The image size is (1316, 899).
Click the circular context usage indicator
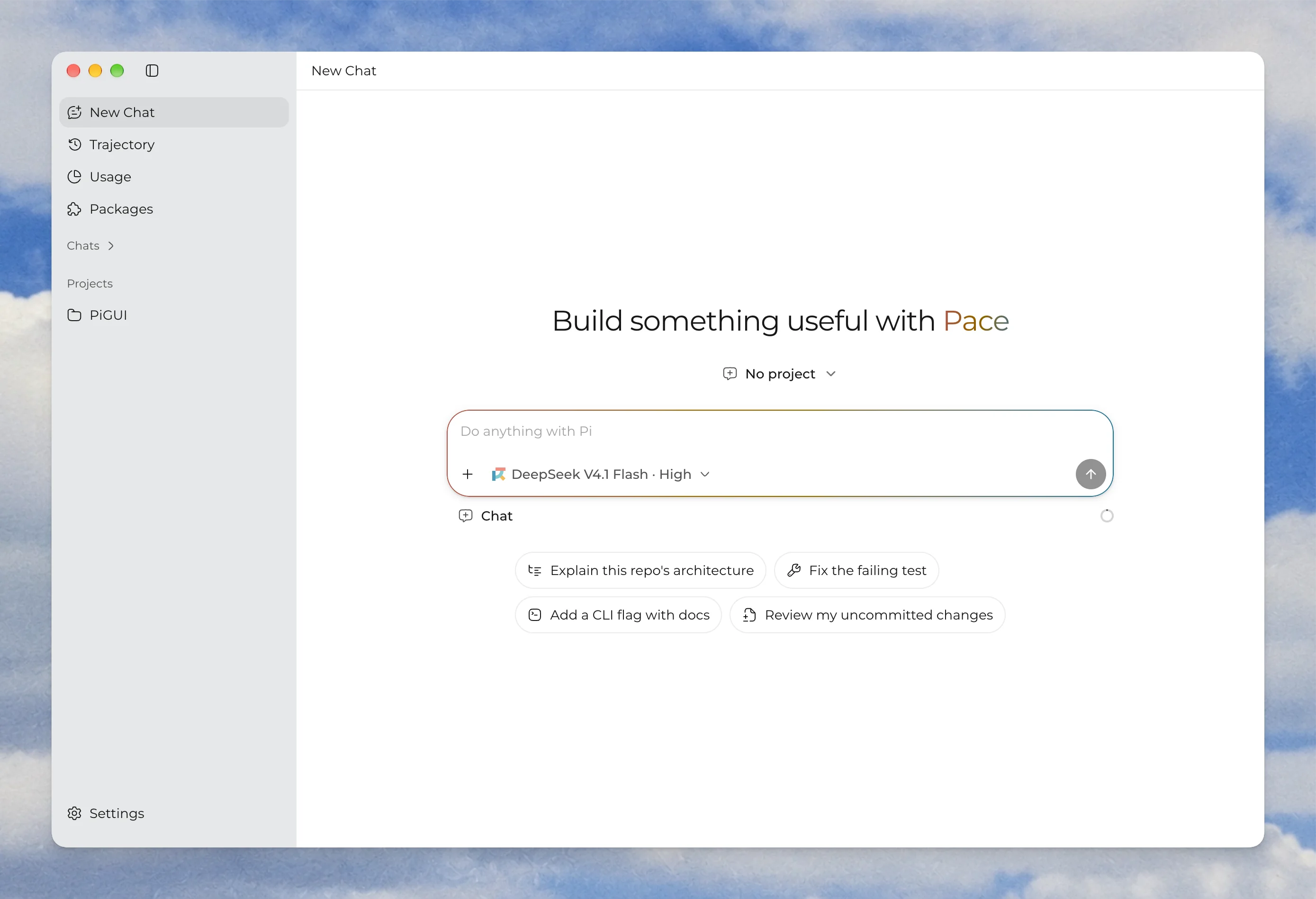pos(1107,516)
